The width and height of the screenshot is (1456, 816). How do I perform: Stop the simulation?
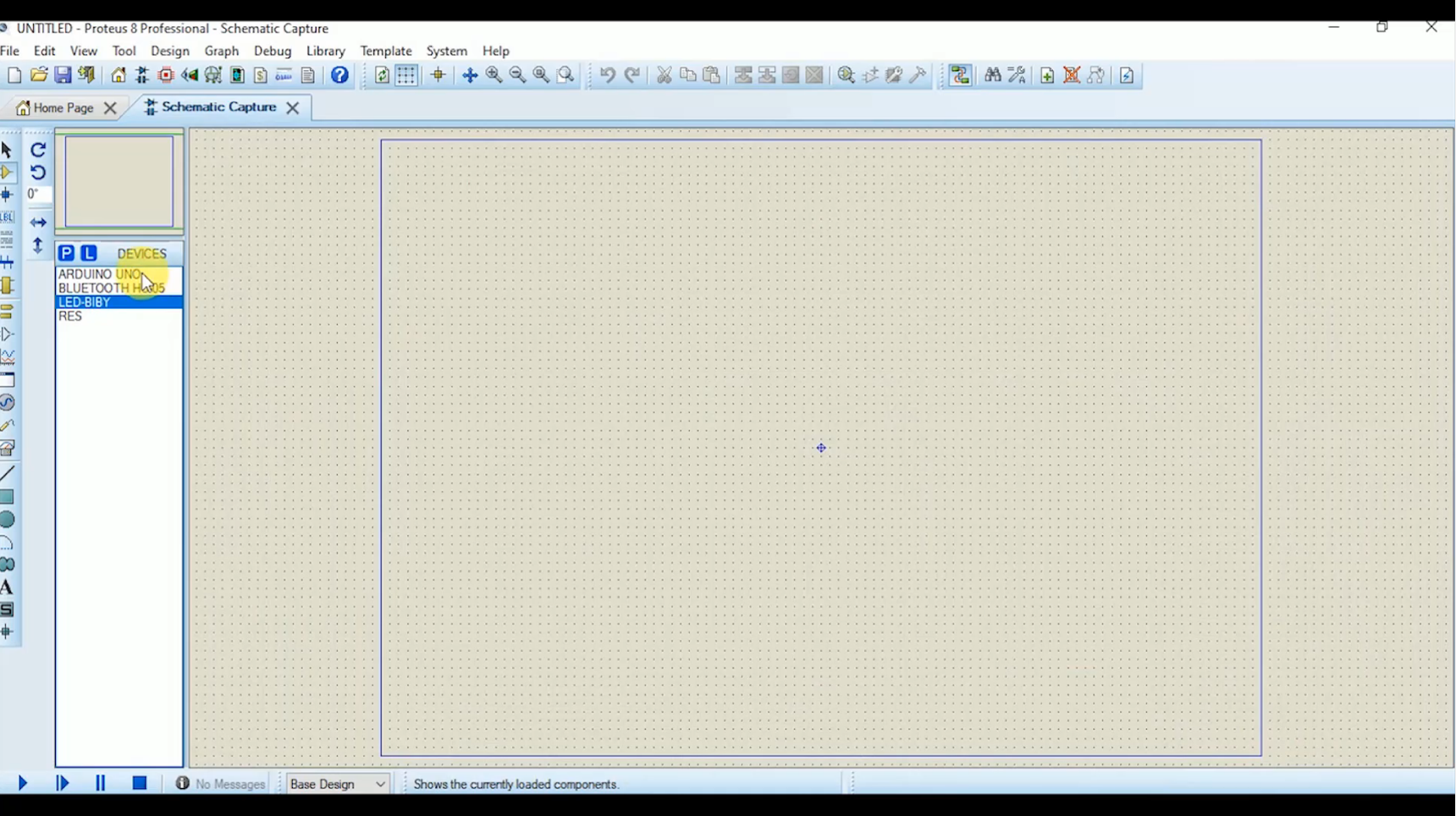coord(141,784)
